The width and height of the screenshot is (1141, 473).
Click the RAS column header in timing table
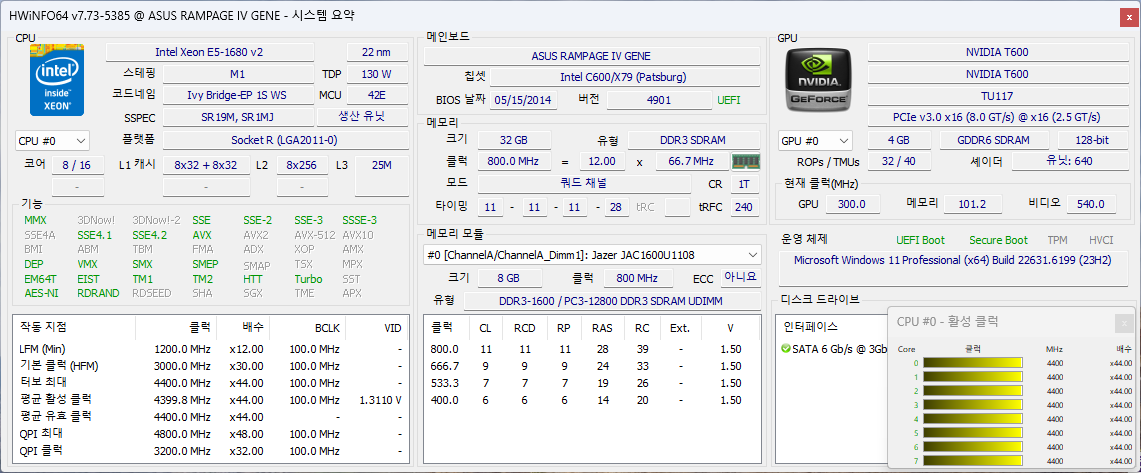click(x=602, y=327)
